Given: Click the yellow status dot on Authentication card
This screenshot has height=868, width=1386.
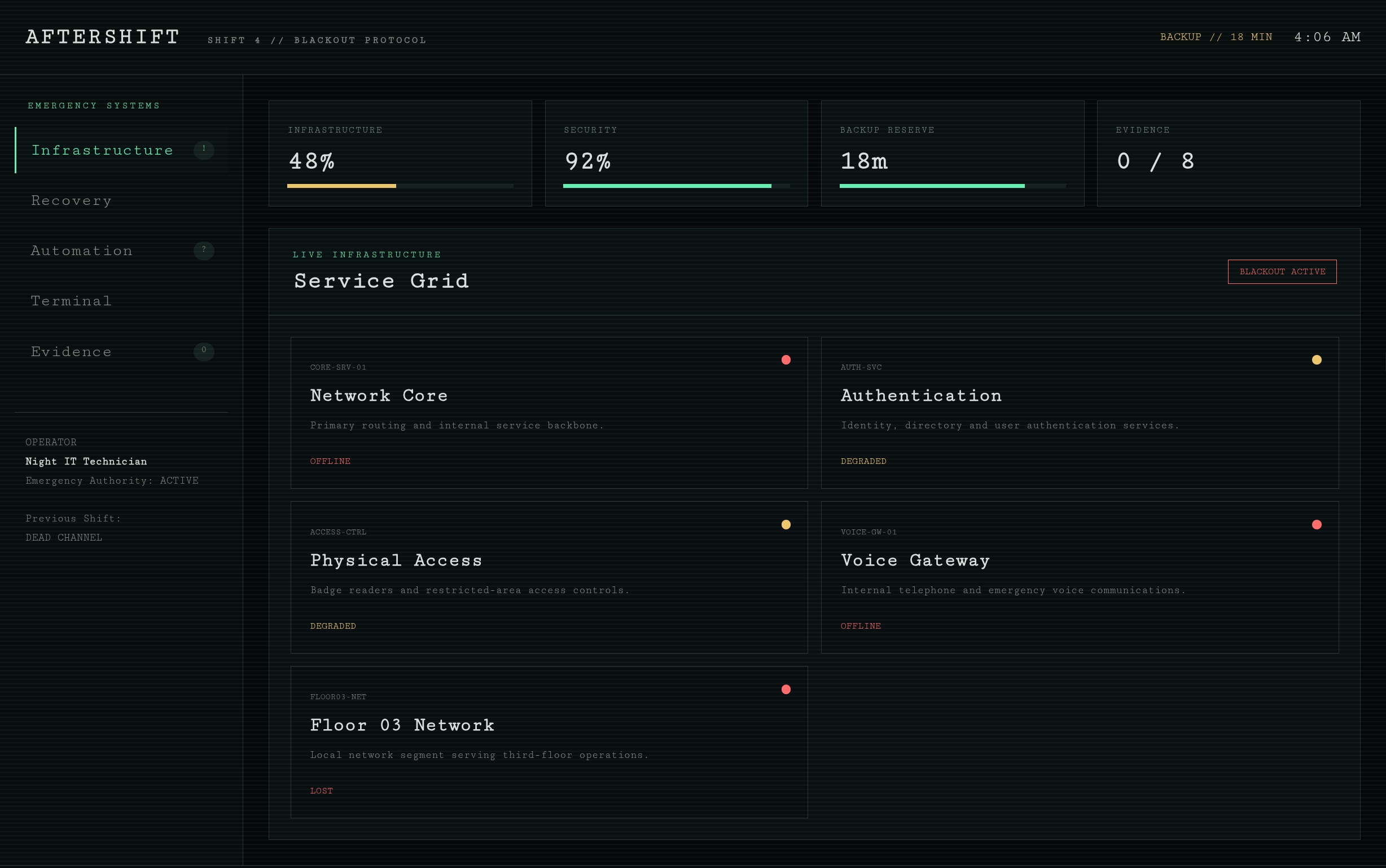Looking at the screenshot, I should tap(1317, 360).
